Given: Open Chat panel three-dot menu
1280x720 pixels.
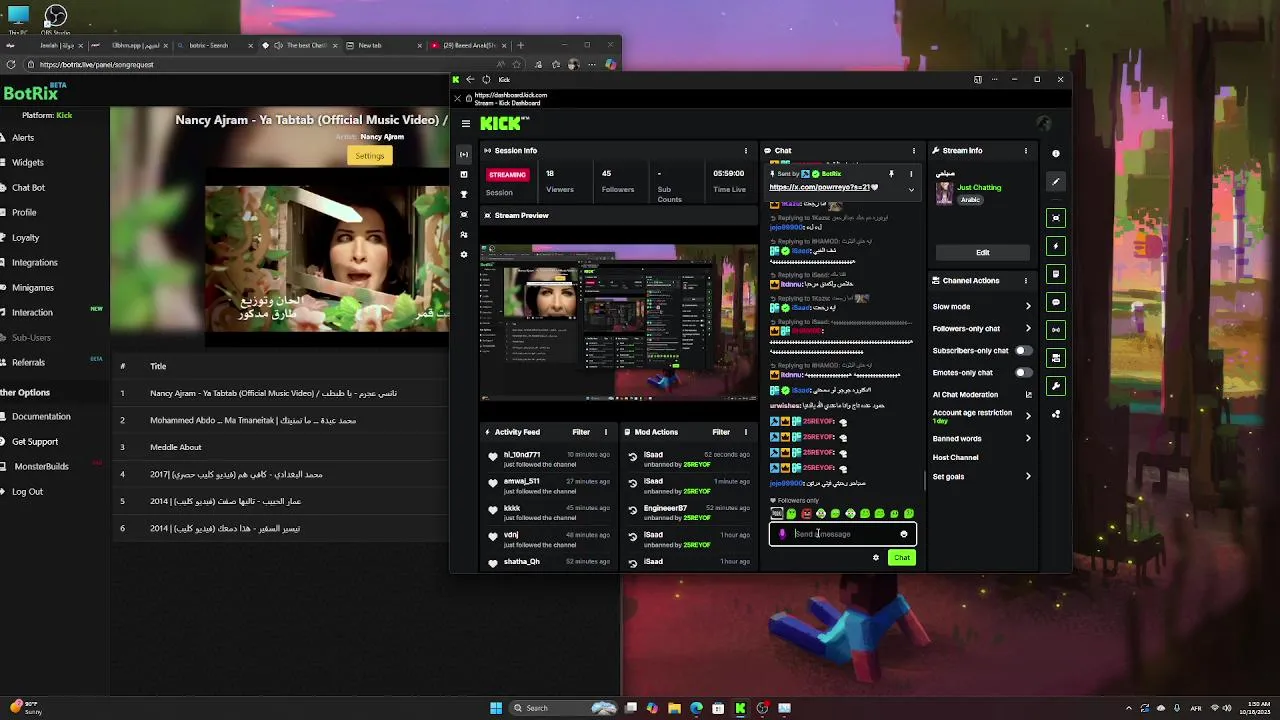Looking at the screenshot, I should pyautogui.click(x=913, y=151).
